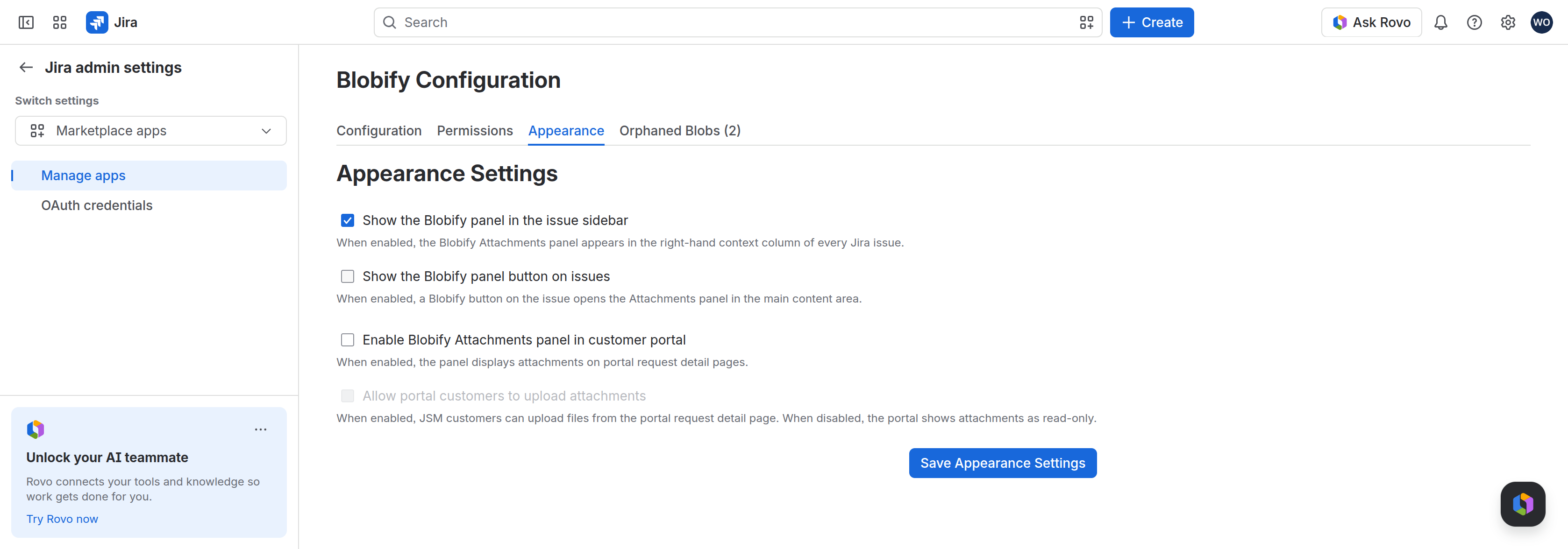Image resolution: width=1568 pixels, height=549 pixels.
Task: Click the Unlock your AI teammate heading
Action: 107,457
